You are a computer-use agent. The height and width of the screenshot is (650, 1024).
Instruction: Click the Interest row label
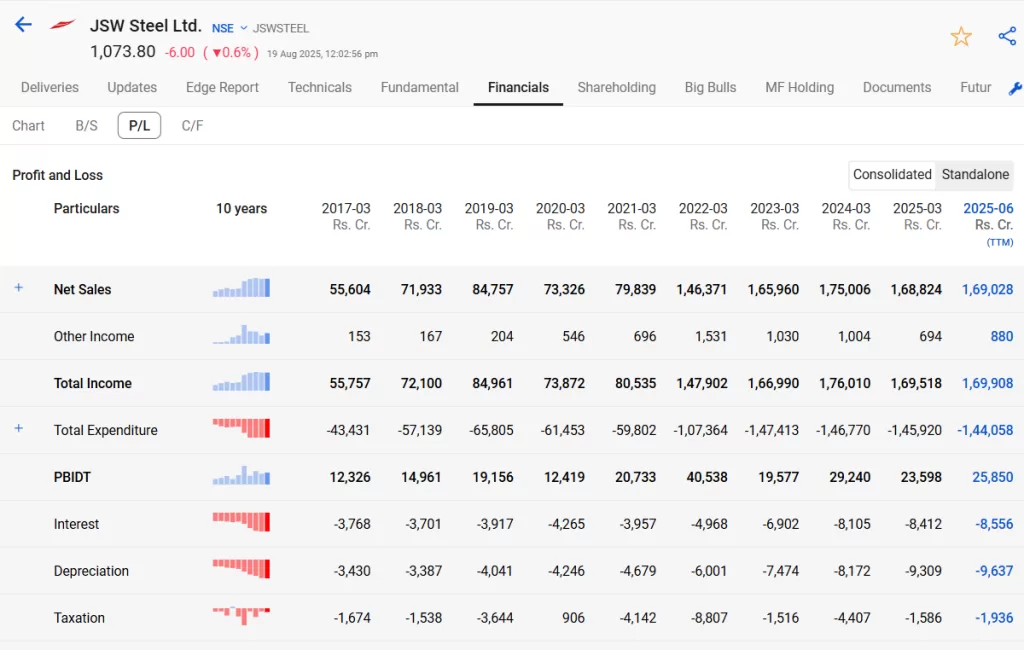coord(76,525)
